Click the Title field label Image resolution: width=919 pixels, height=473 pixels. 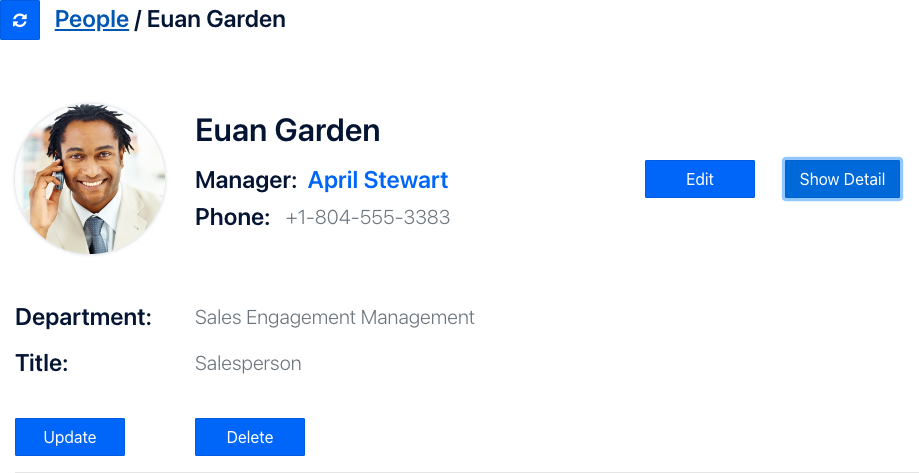[41, 363]
